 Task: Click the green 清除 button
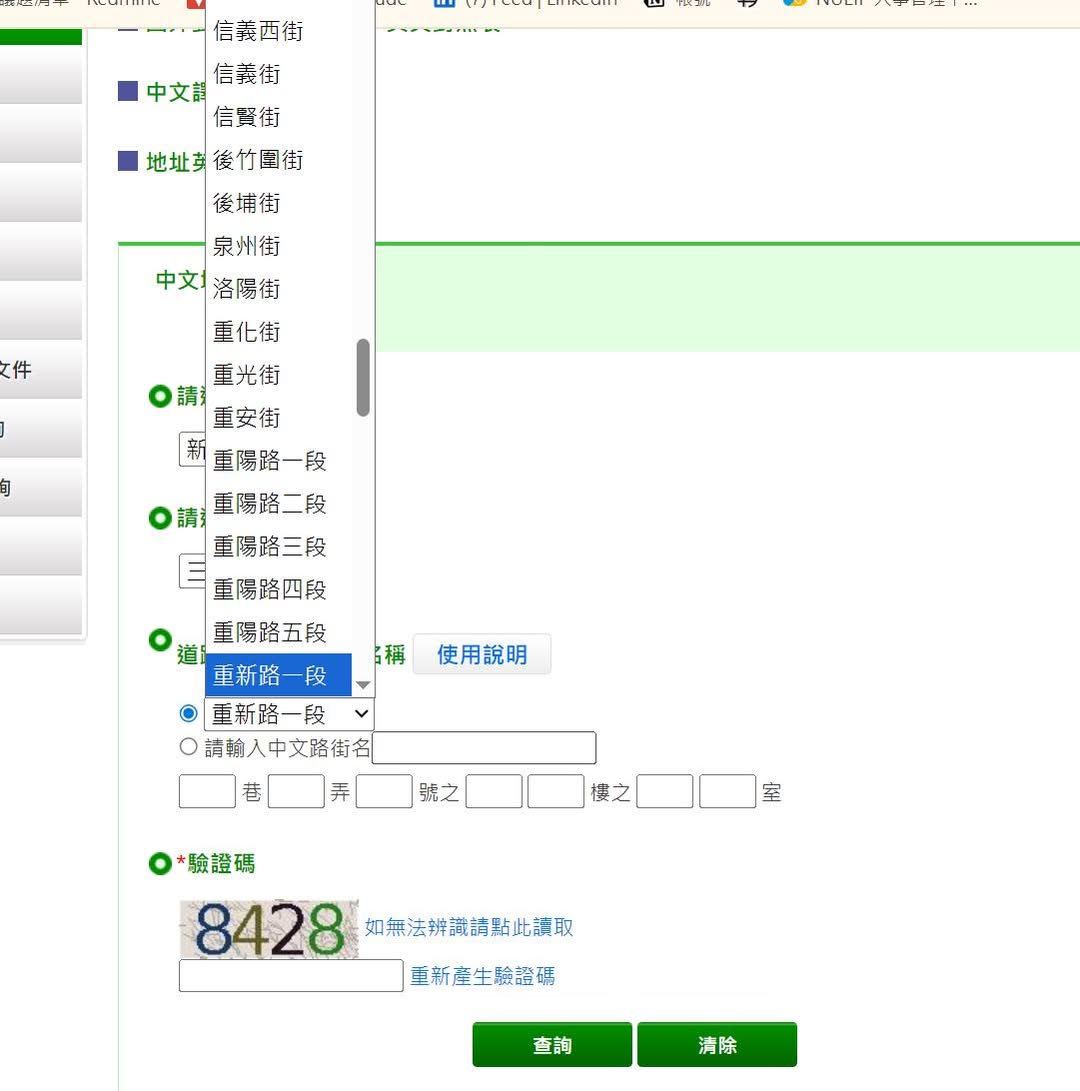[717, 1044]
